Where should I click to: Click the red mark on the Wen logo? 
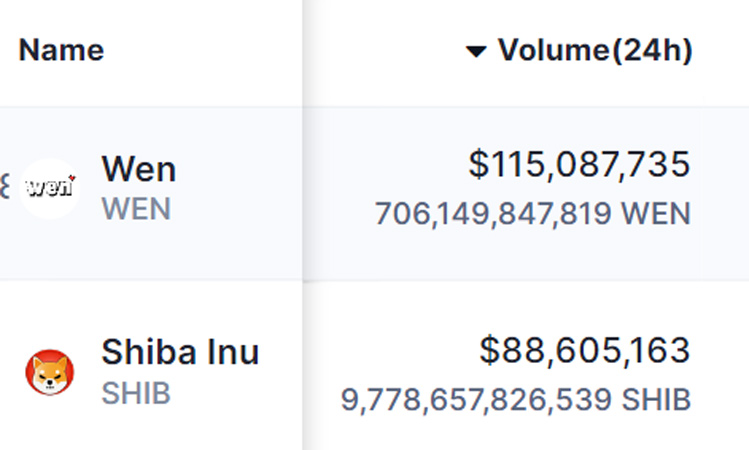click(x=72, y=178)
